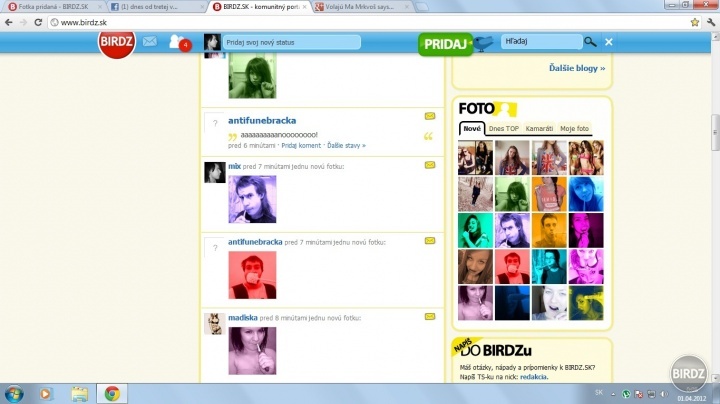
Task: Open File Explorer from taskbar
Action: click(x=79, y=394)
